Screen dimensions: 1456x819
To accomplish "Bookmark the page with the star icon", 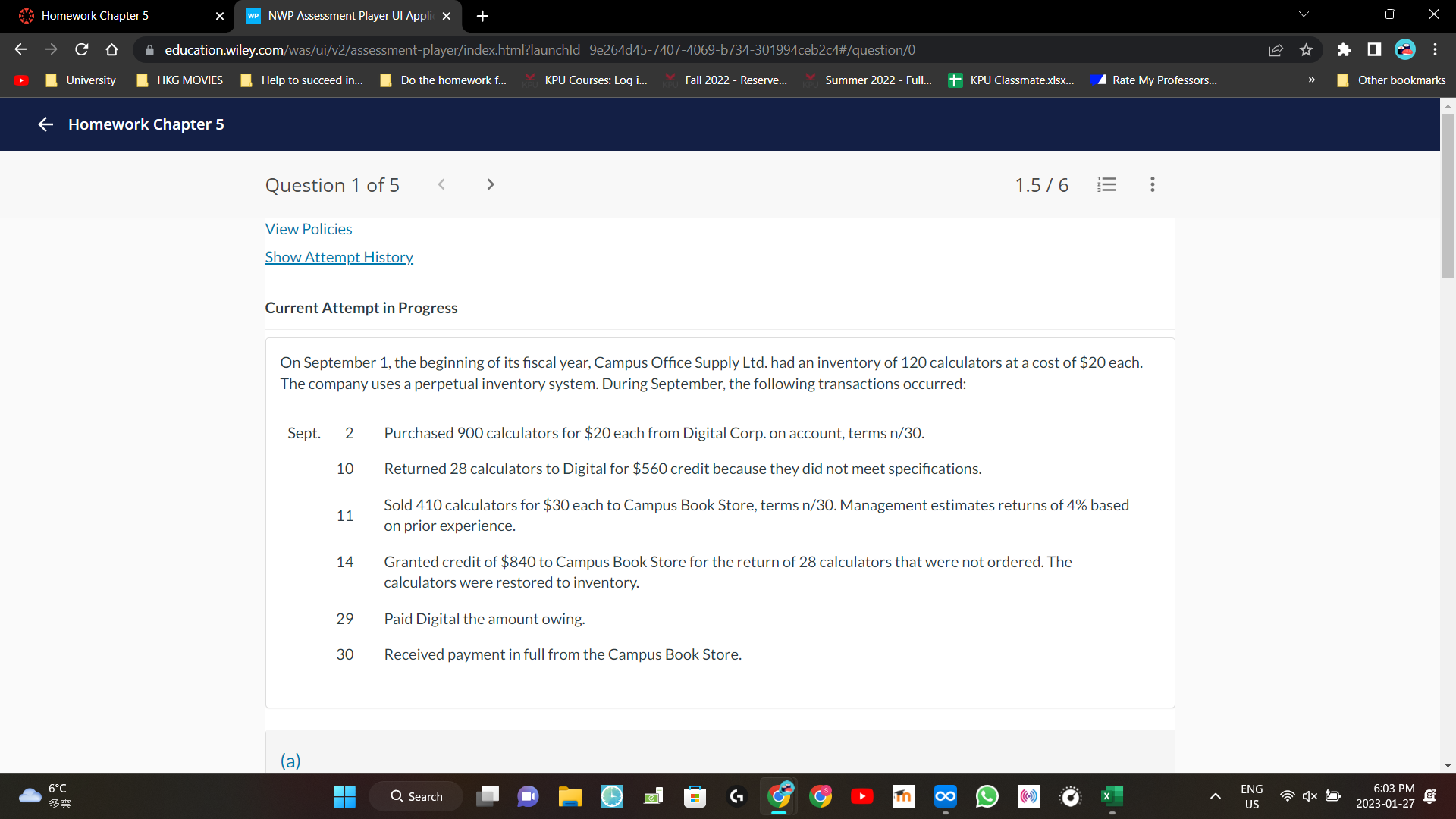I will pos(1306,49).
